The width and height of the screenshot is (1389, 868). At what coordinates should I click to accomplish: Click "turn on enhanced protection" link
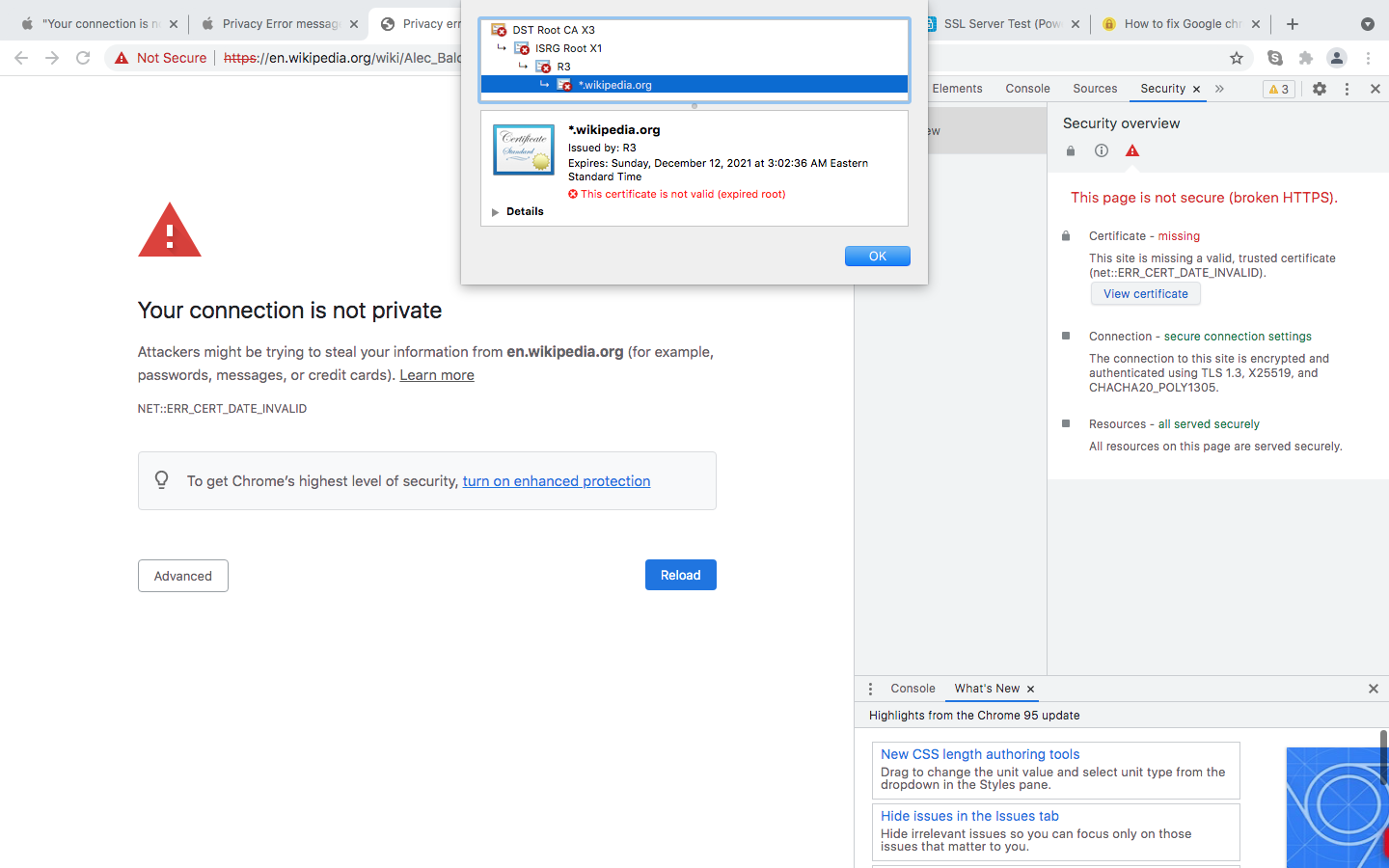coord(557,481)
